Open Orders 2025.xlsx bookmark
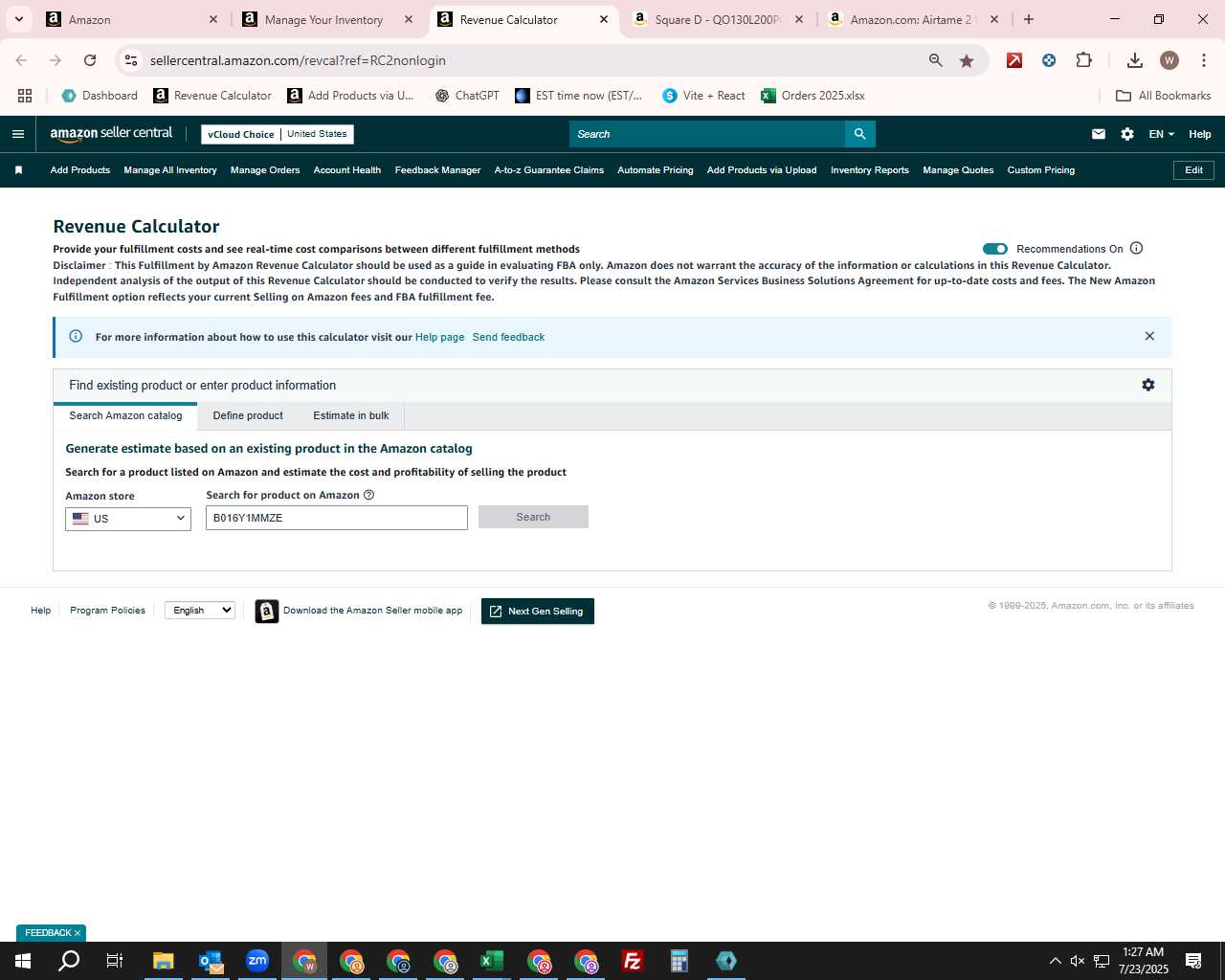Image resolution: width=1225 pixels, height=980 pixels. click(x=813, y=96)
